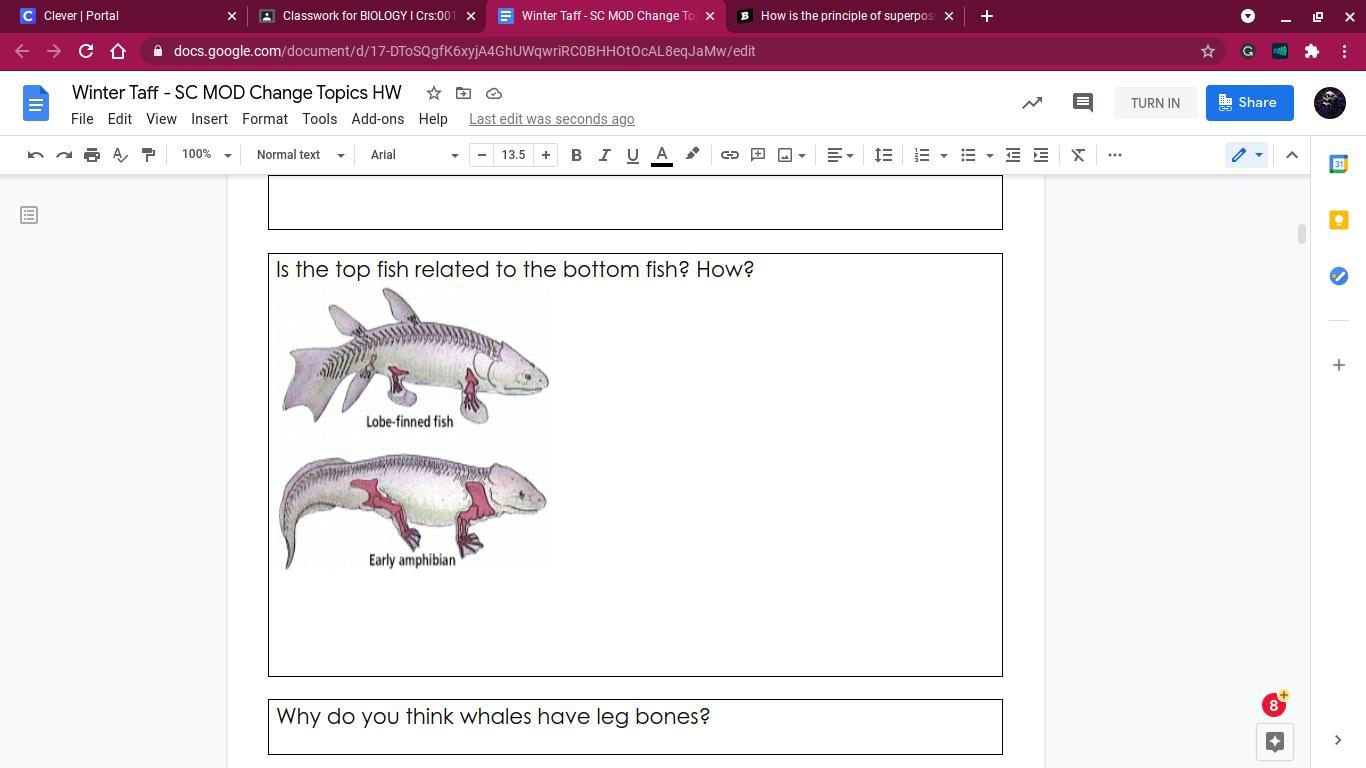
Task: Open Google Keep in side panel
Action: point(1338,220)
